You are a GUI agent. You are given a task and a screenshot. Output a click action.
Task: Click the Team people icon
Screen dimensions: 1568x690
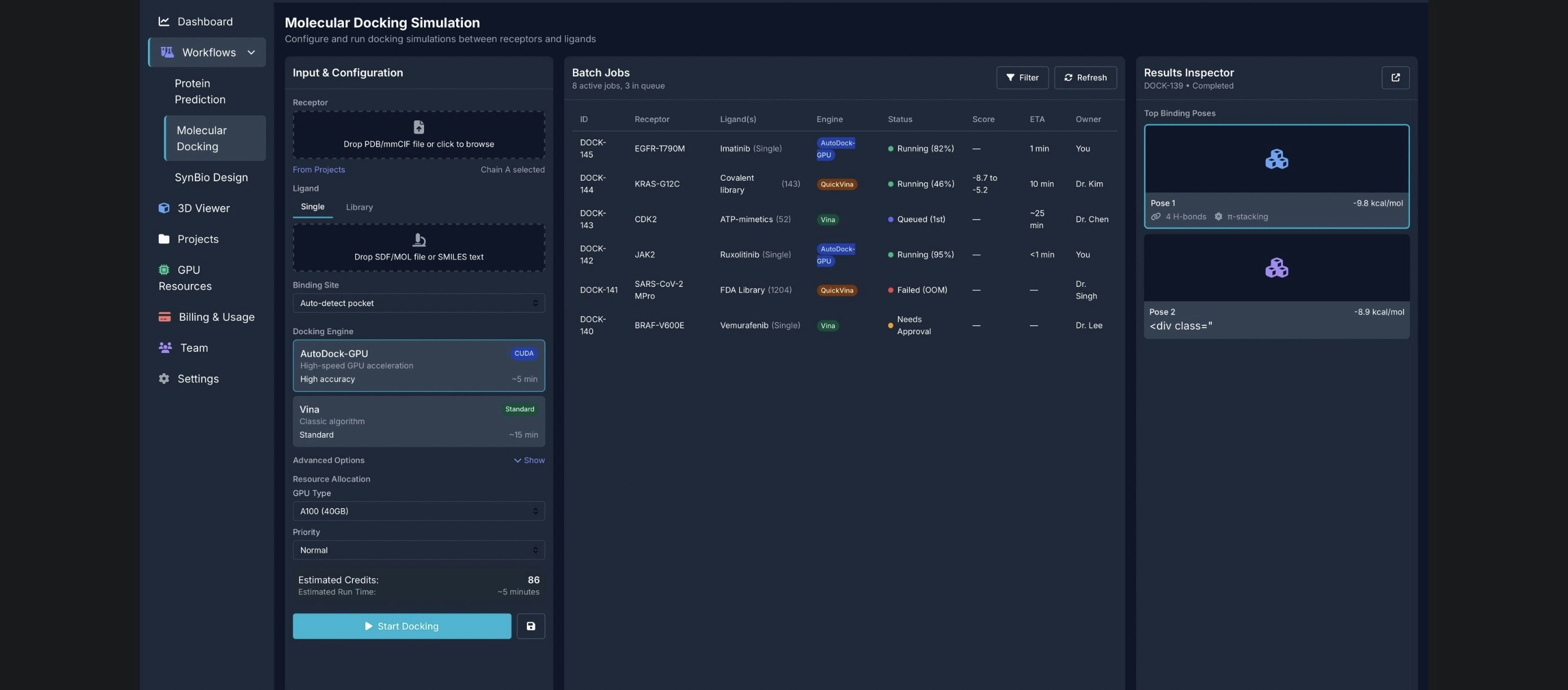[x=164, y=347]
